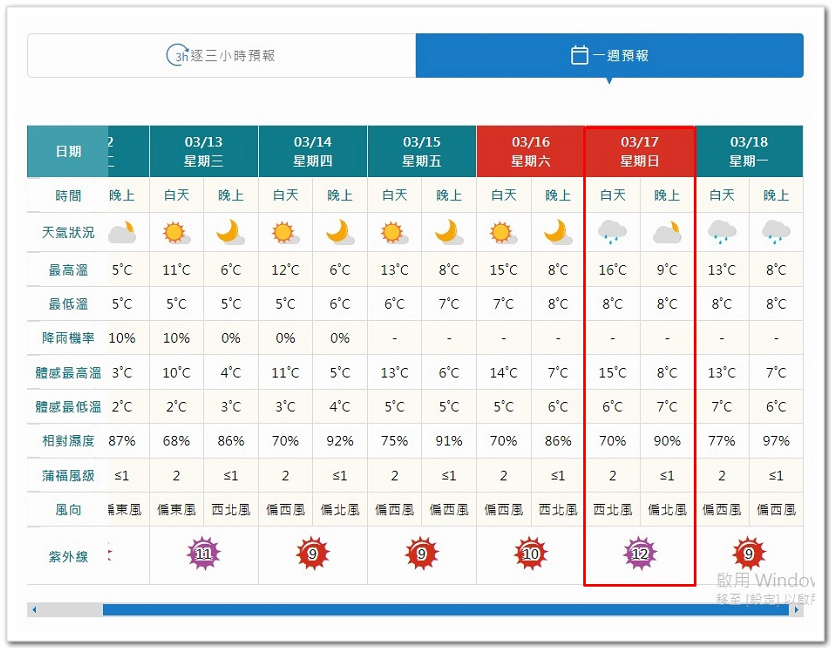The image size is (831, 648).
Task: Click the 白天 label under 03/15
Action: pos(394,196)
